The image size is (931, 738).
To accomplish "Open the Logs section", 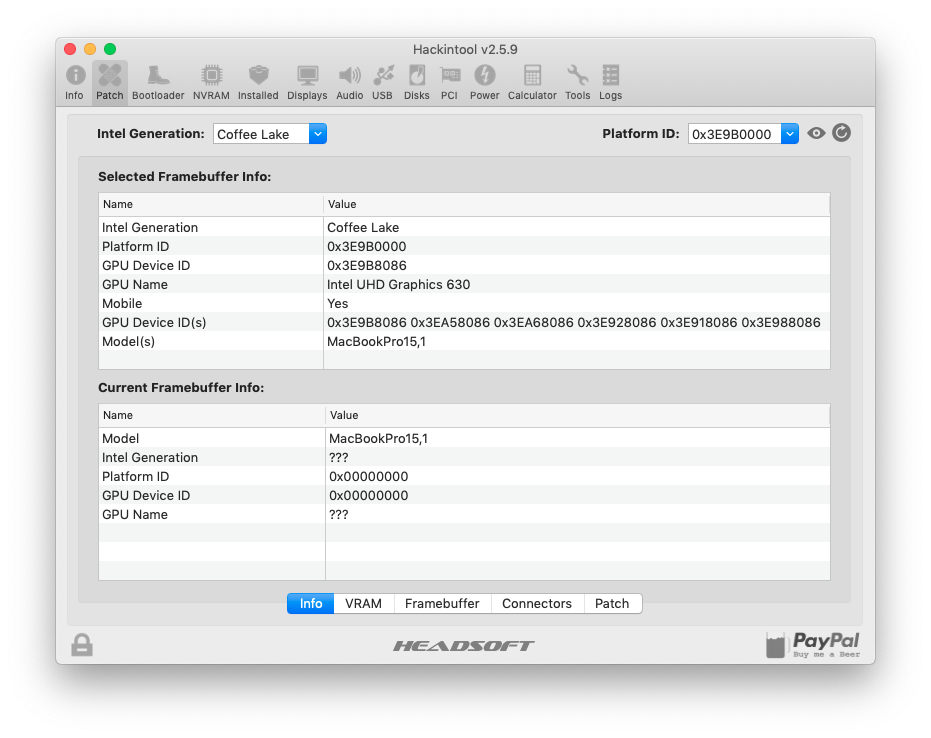I will click(610, 83).
